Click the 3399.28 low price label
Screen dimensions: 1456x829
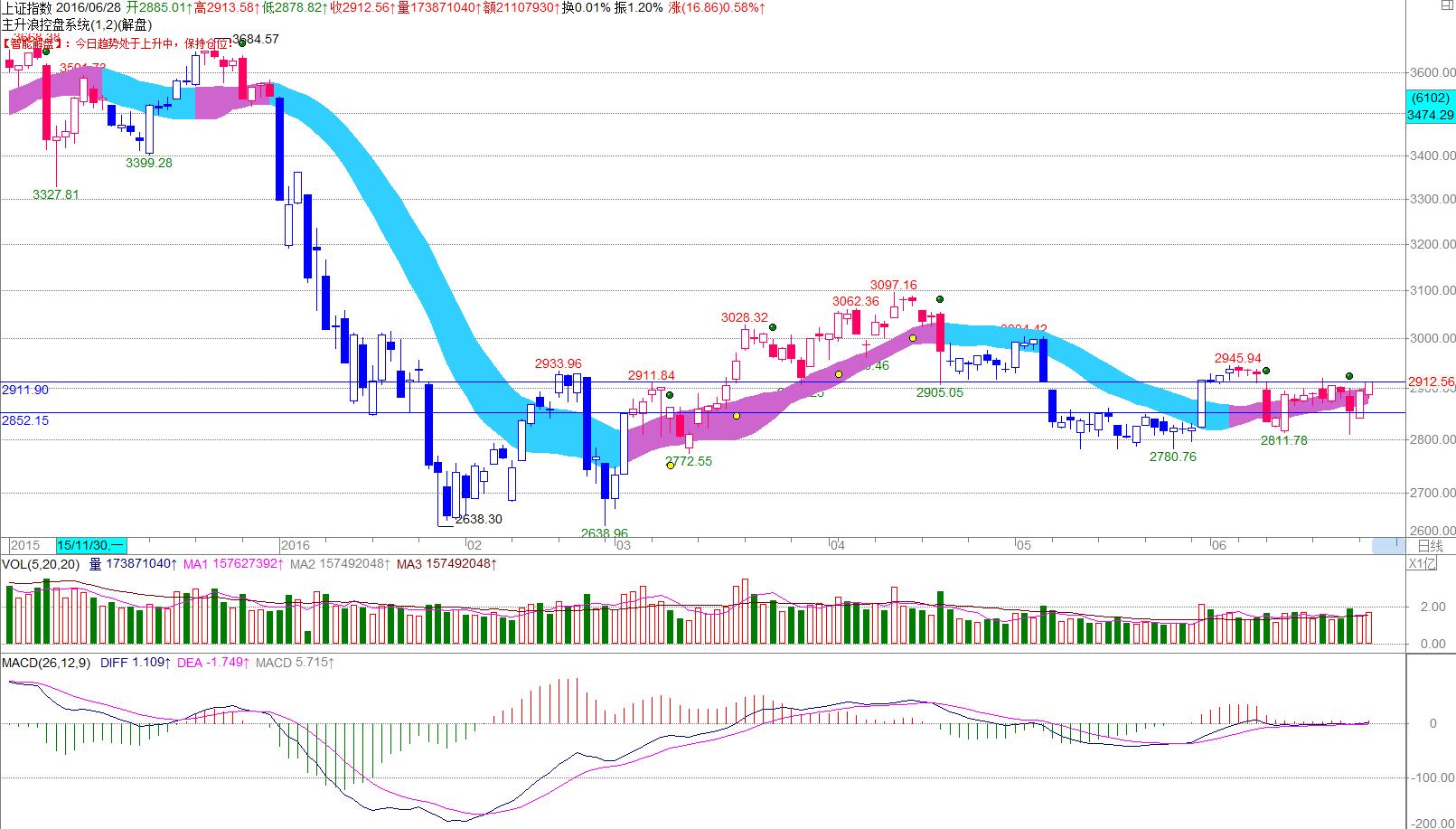148,163
